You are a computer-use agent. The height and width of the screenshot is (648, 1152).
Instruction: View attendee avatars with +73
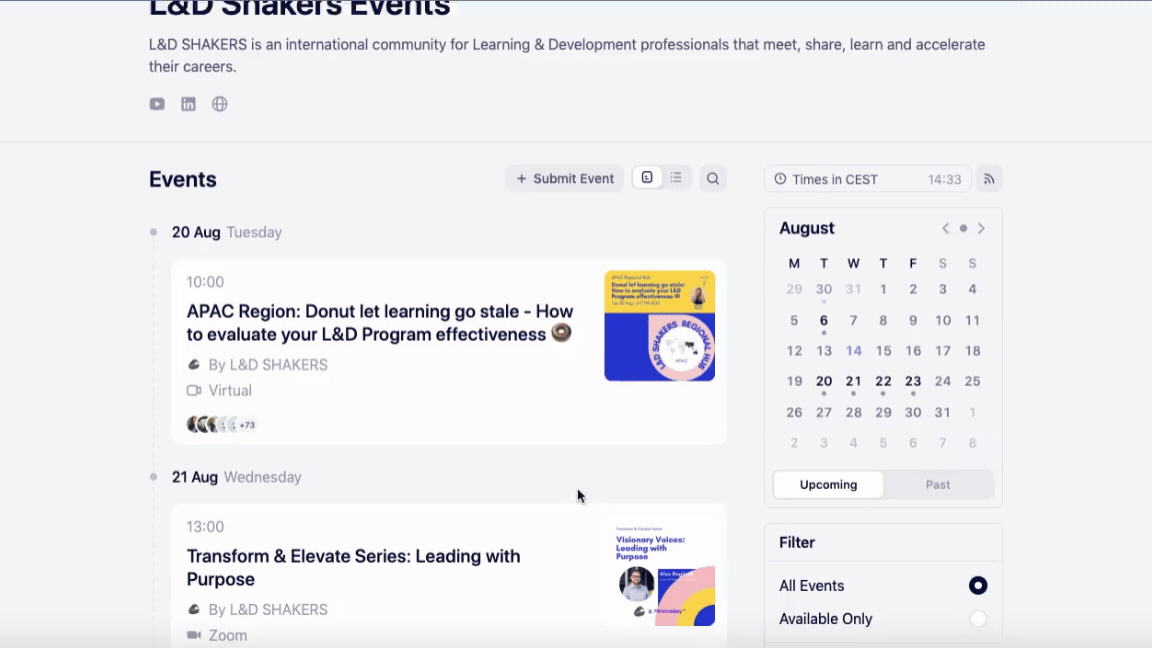click(221, 425)
